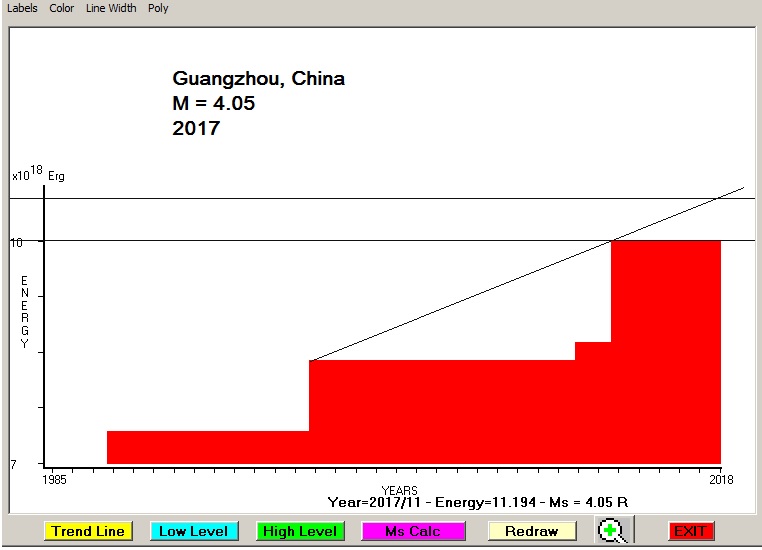This screenshot has height=550, width=762.
Task: Click the magnifier zoom icon
Action: tap(611, 531)
